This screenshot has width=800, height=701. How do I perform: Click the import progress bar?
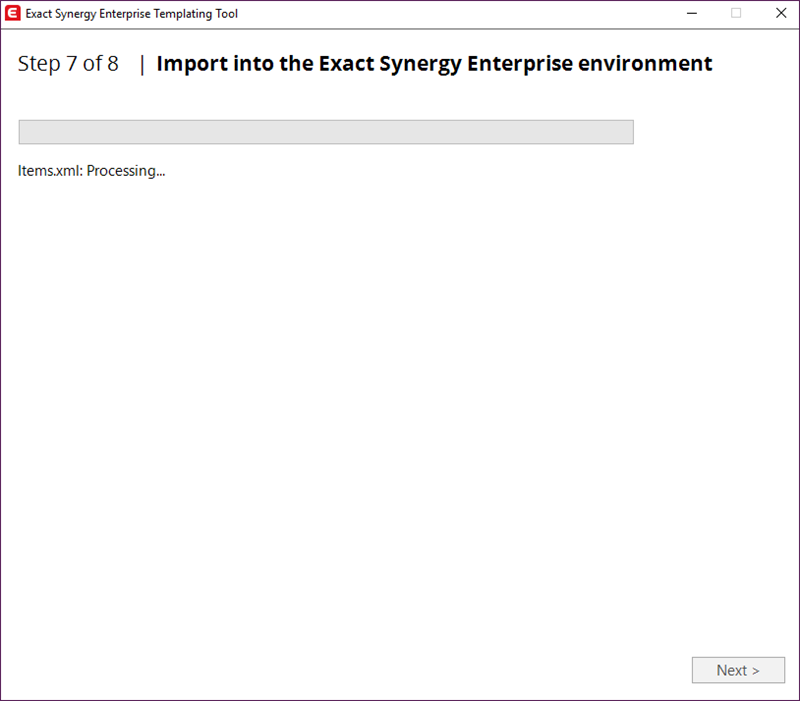coord(326,132)
